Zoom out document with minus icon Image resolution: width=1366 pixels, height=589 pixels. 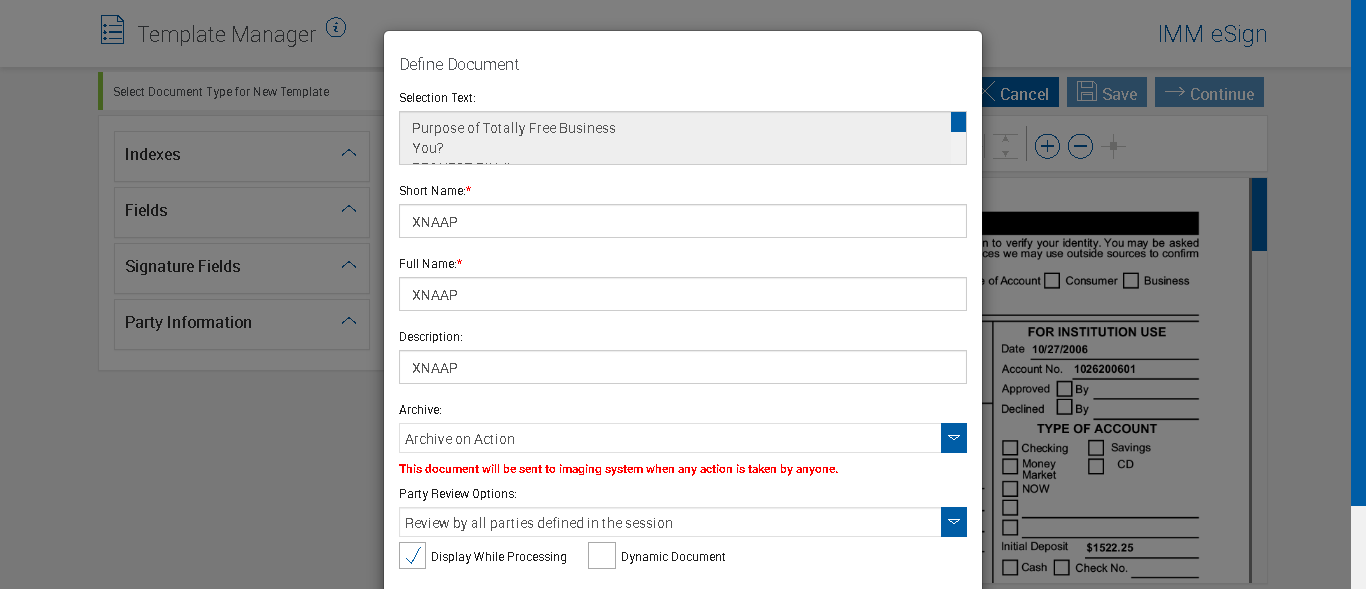tap(1080, 147)
